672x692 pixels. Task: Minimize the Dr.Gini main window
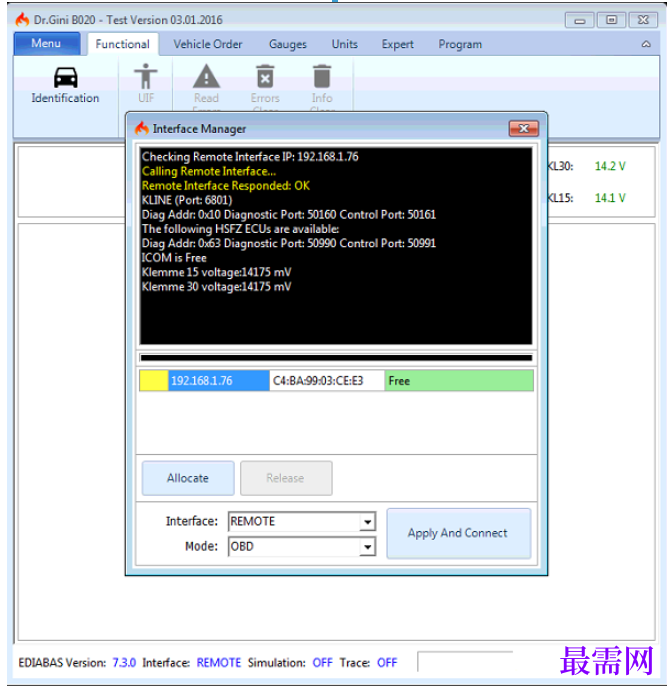coord(580,20)
